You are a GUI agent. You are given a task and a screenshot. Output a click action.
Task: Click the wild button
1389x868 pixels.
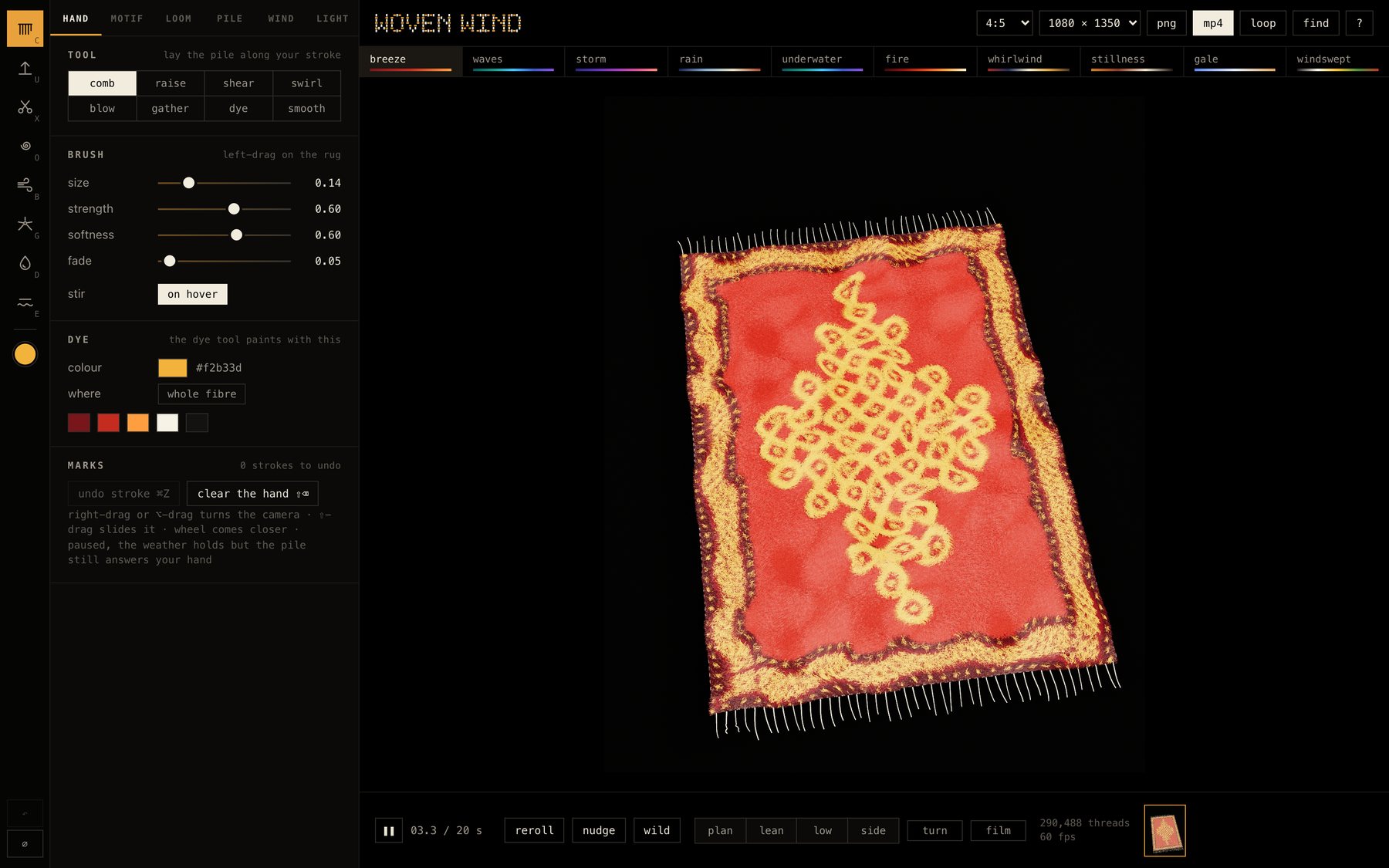tap(657, 831)
